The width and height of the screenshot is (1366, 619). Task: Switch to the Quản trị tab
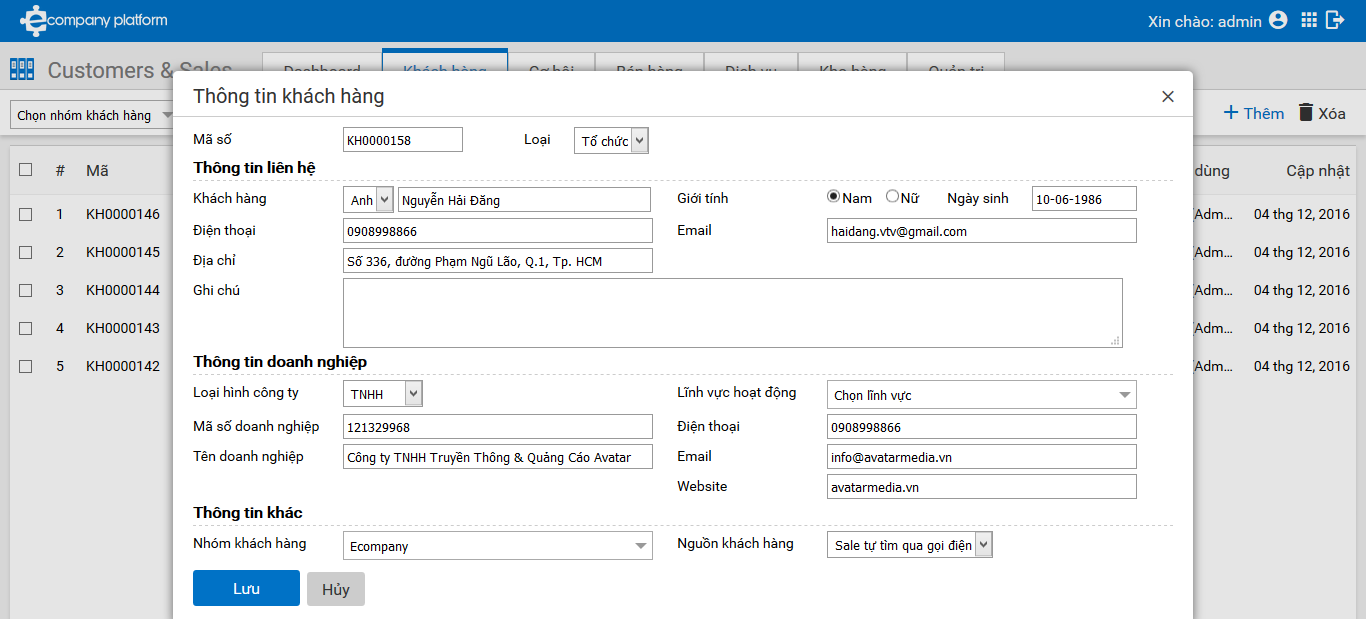click(956, 63)
